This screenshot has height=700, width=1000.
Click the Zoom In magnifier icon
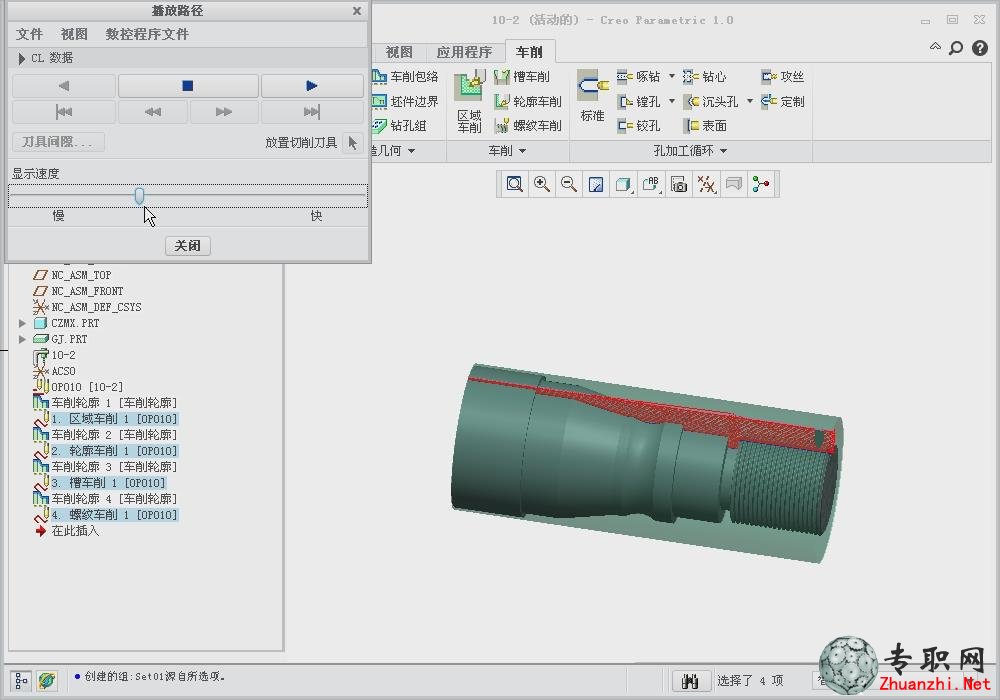tap(541, 184)
